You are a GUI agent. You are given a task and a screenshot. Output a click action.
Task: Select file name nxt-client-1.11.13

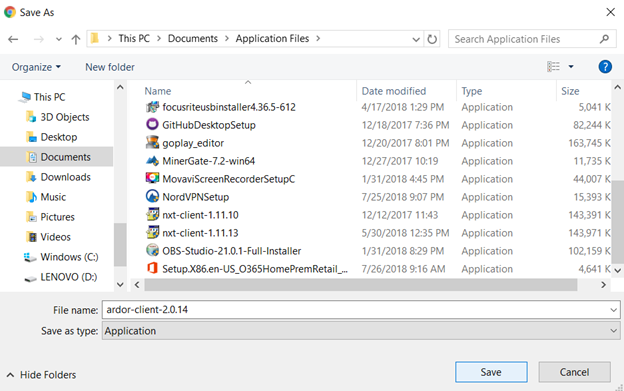[x=200, y=233]
